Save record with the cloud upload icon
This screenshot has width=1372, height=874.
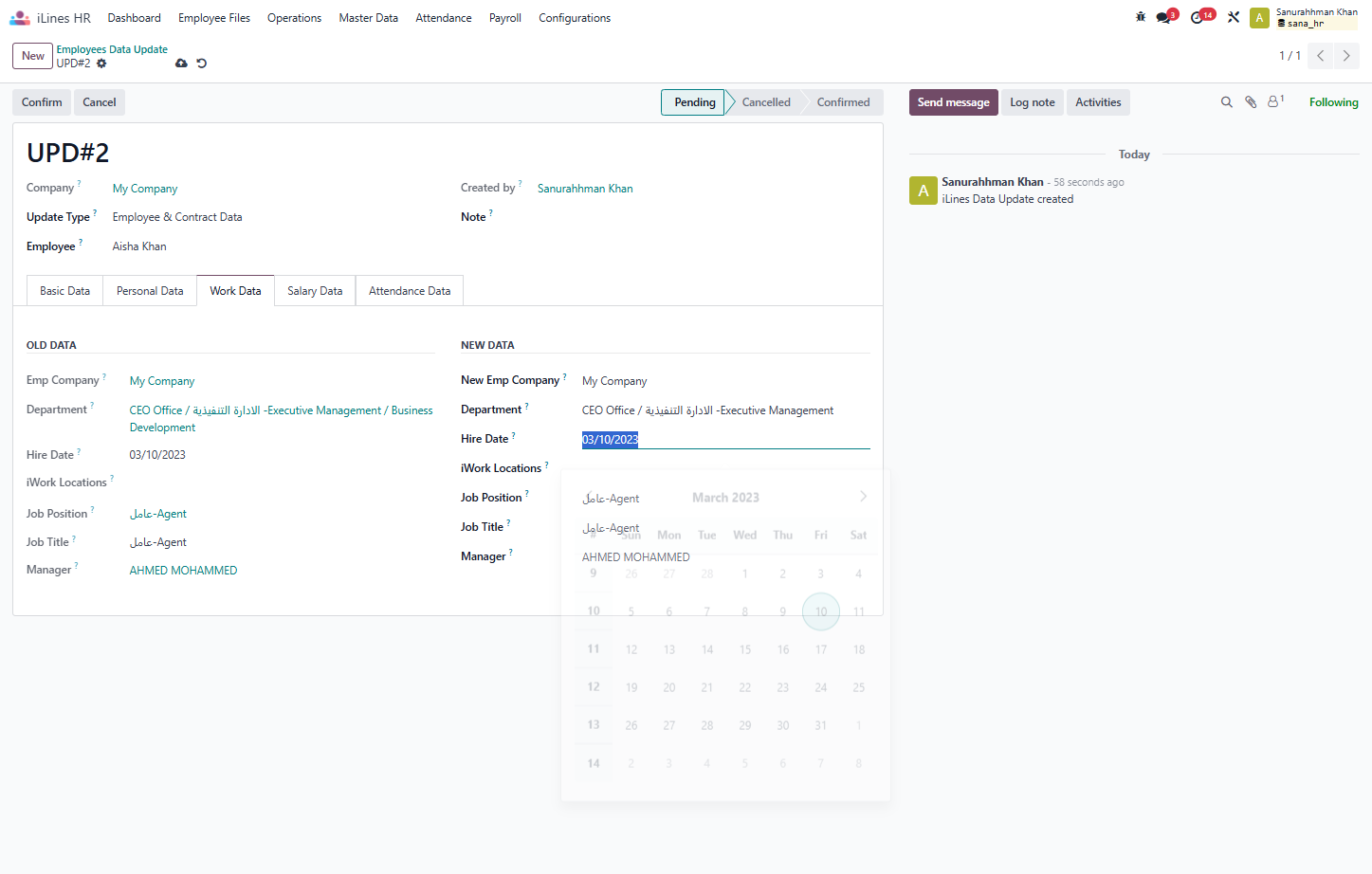[181, 64]
